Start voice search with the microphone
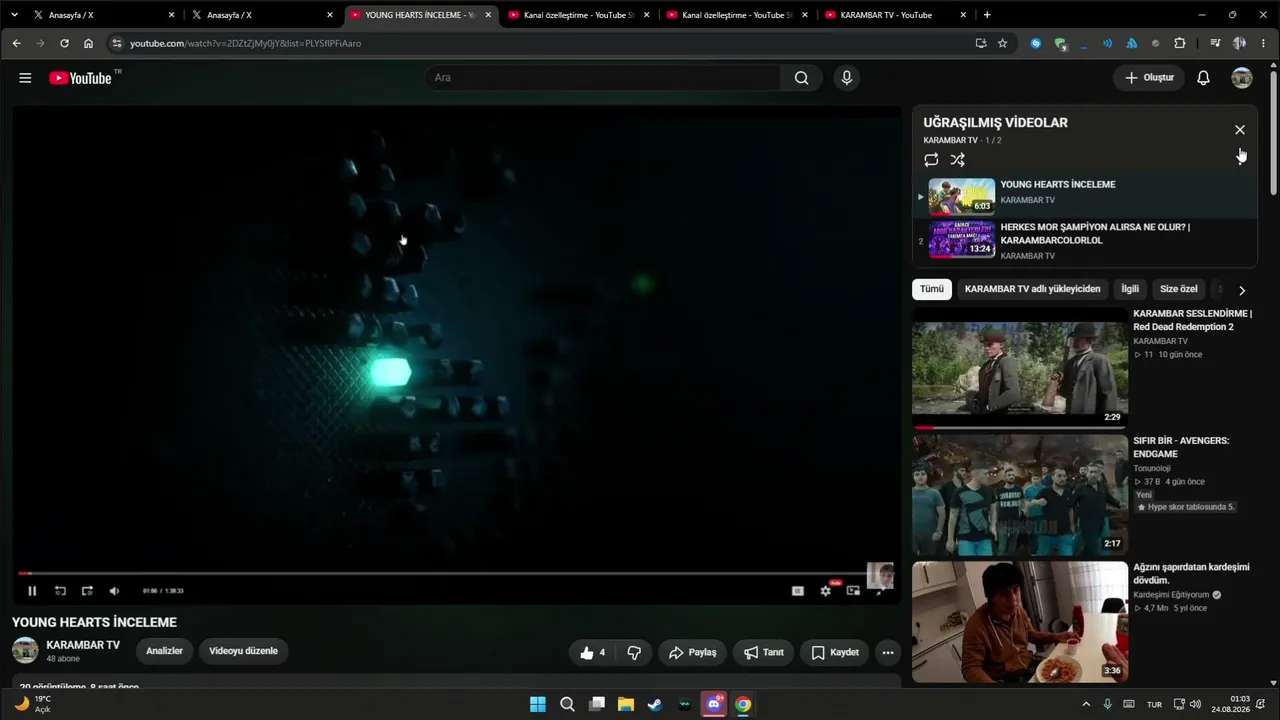 [x=847, y=78]
